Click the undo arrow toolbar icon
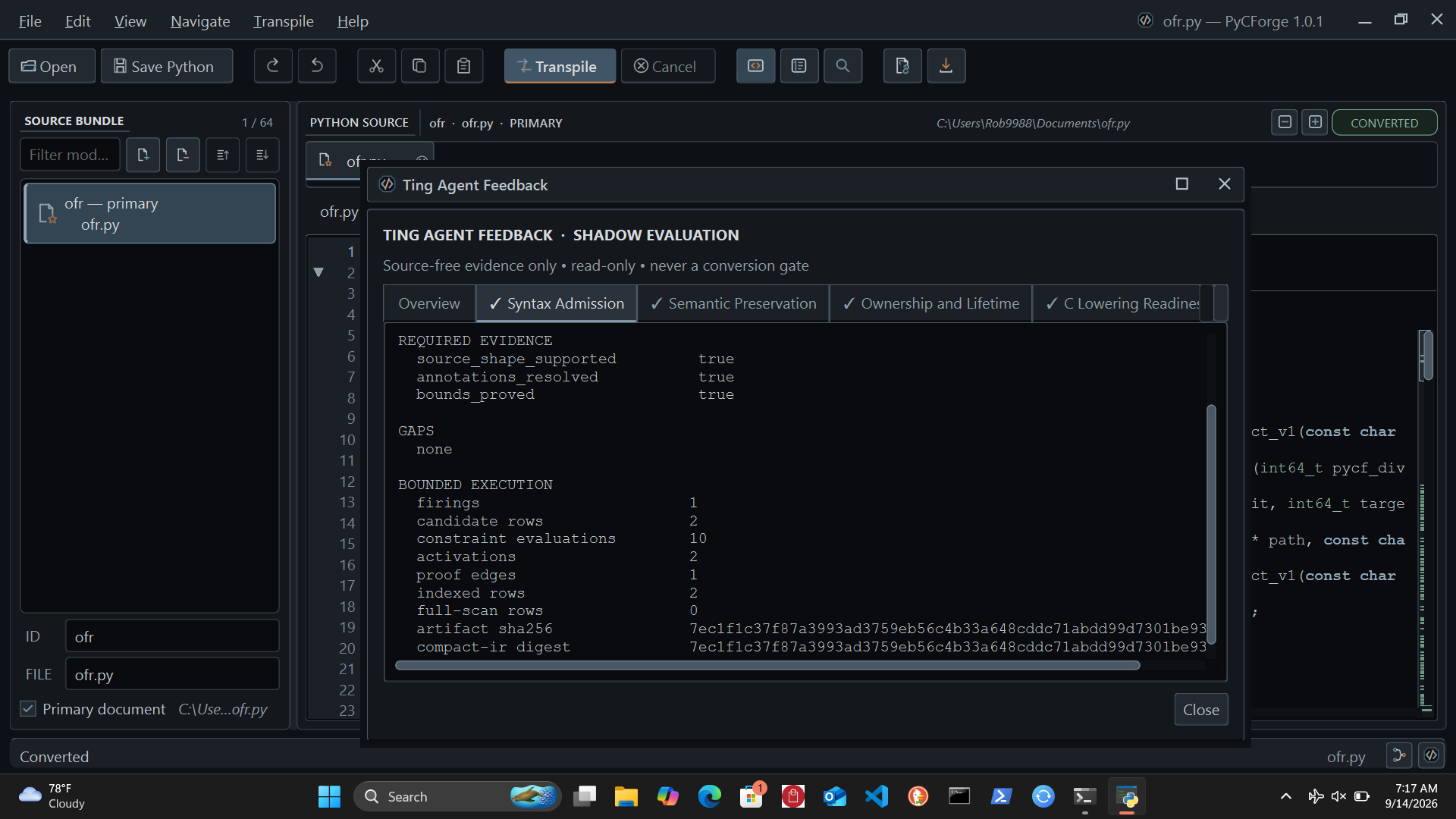This screenshot has height=819, width=1456. point(317,66)
